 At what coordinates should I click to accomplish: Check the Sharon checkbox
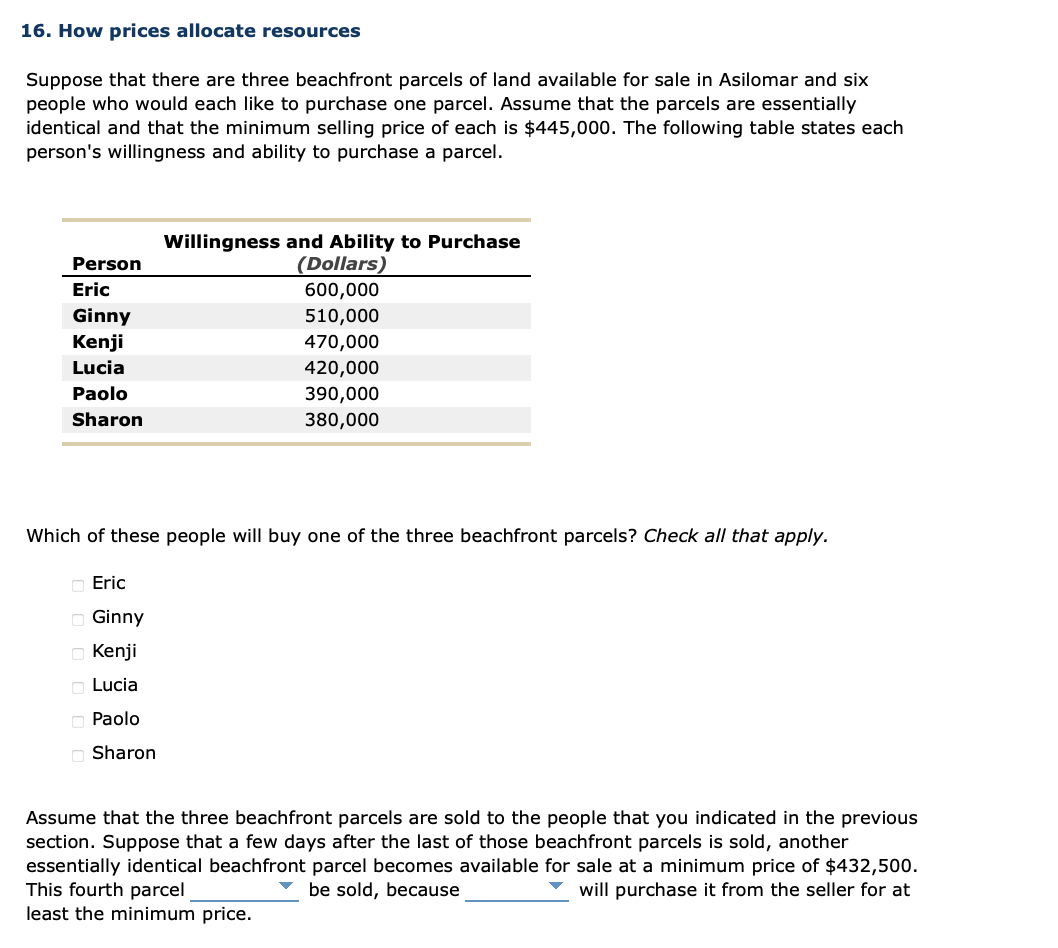coord(77,754)
